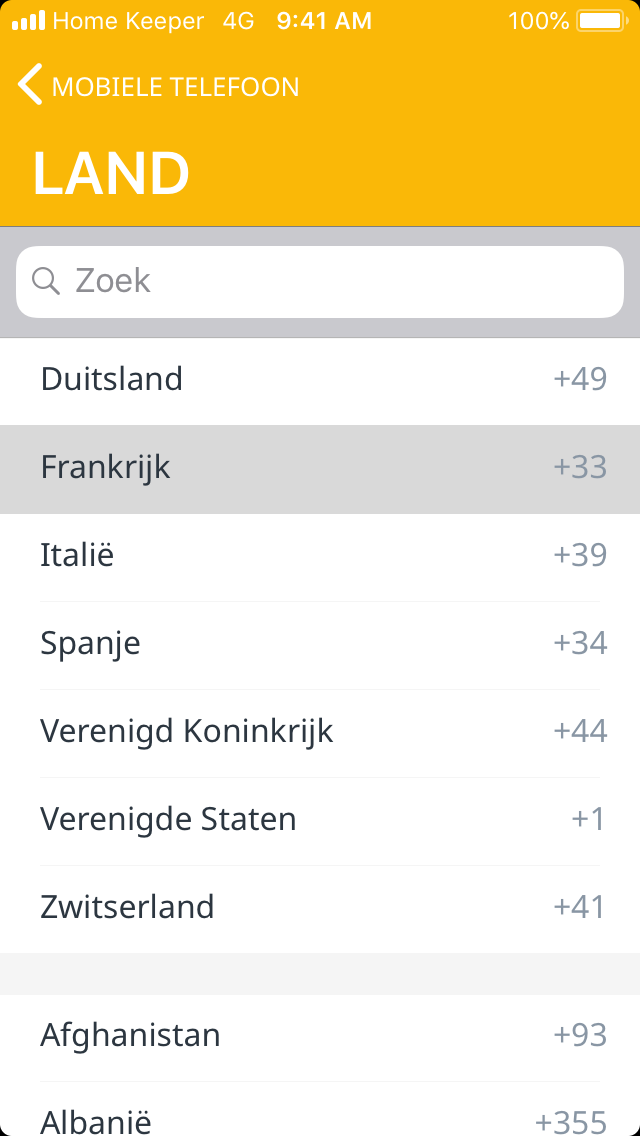Viewport: 640px width, 1136px height.
Task: Click the search magnifier icon
Action: click(46, 281)
